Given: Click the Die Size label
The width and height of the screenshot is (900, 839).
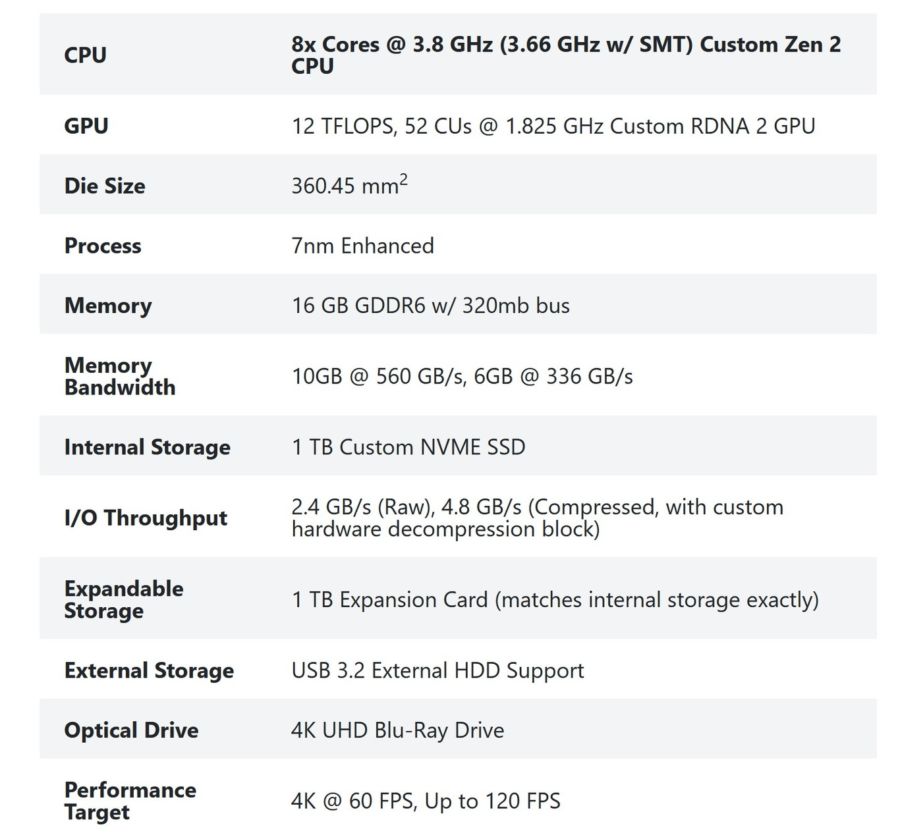Looking at the screenshot, I should pyautogui.click(x=104, y=186).
